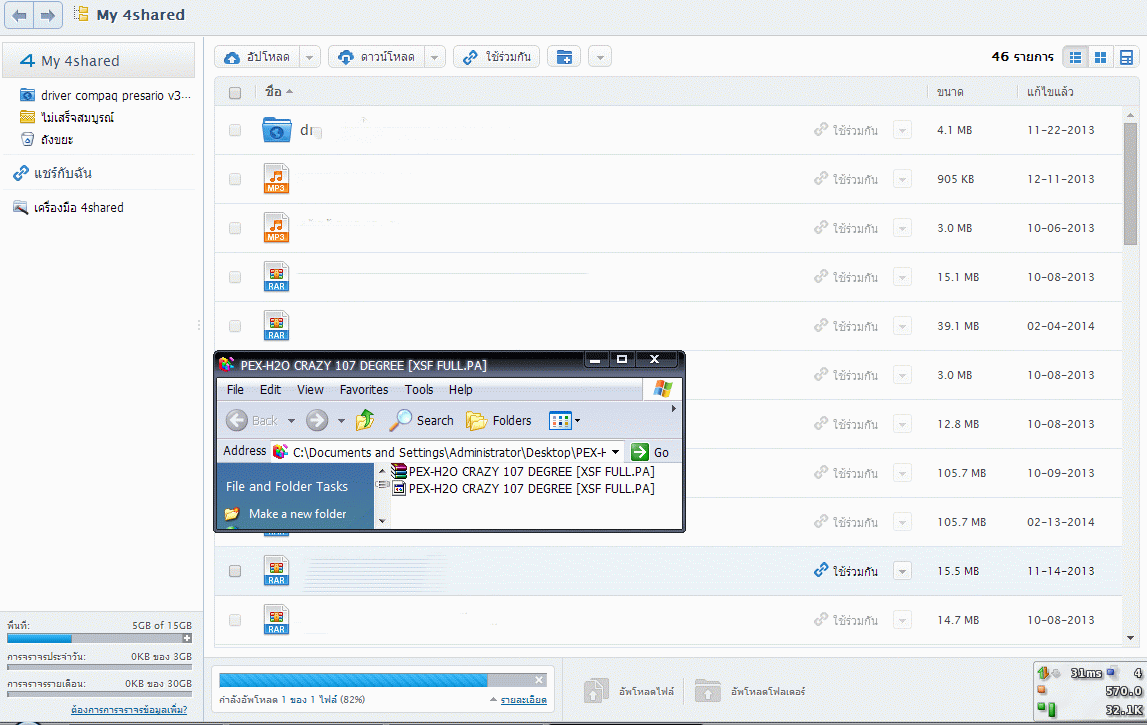Open the Edit menu in Explorer
Viewport: 1147px width, 725px height.
tap(270, 389)
